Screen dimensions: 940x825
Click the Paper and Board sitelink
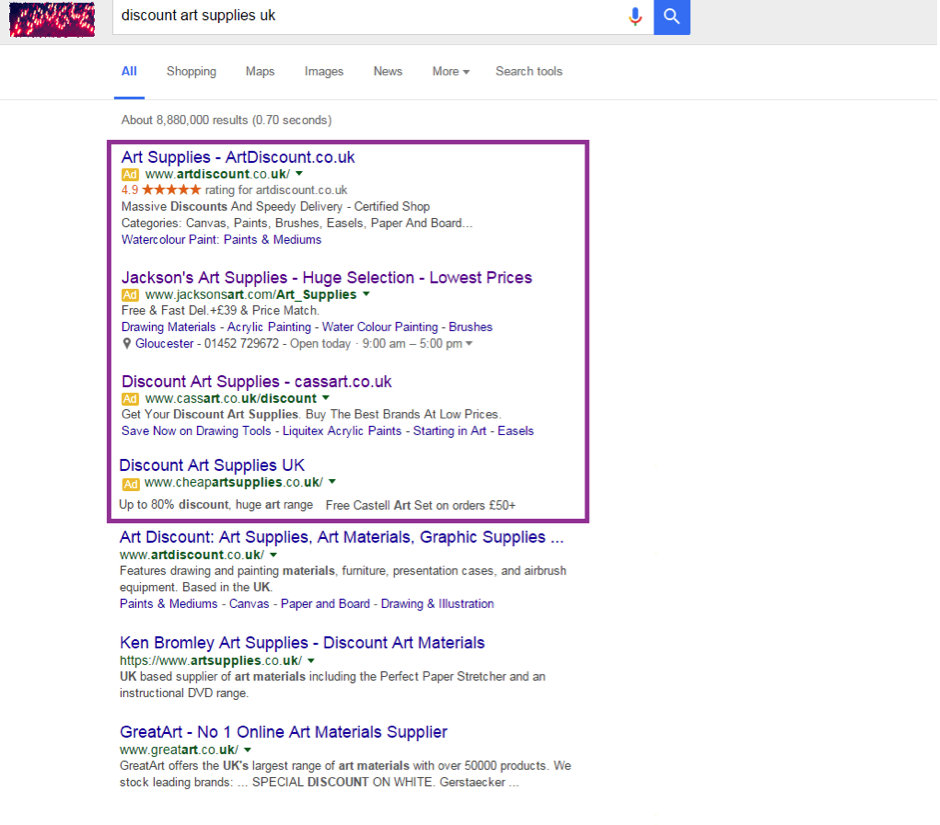point(326,604)
